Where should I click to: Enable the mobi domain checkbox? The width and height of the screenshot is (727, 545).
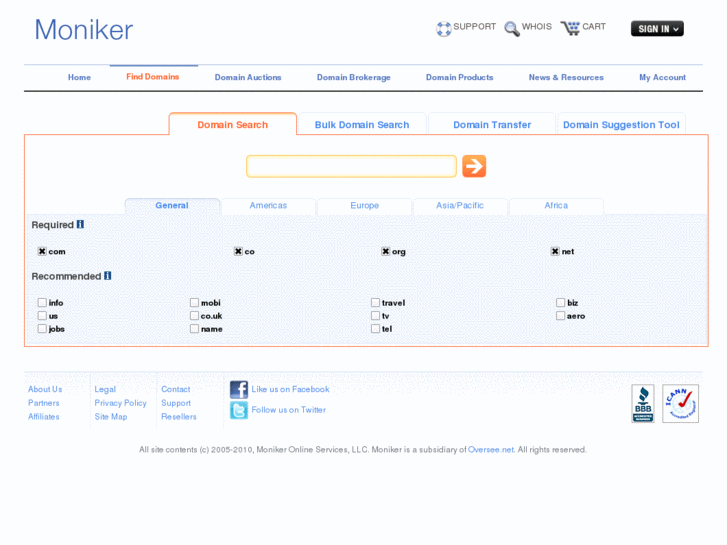pos(194,302)
